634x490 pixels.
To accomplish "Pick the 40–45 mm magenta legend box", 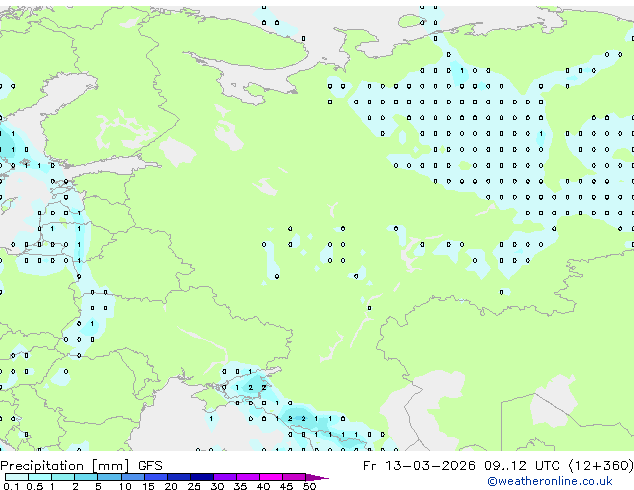I will 271,477.
